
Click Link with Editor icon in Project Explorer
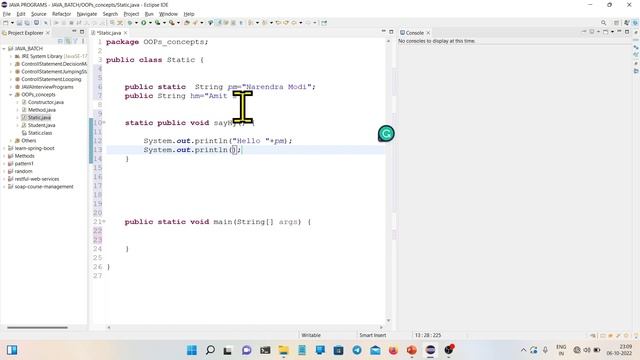coord(68,41)
